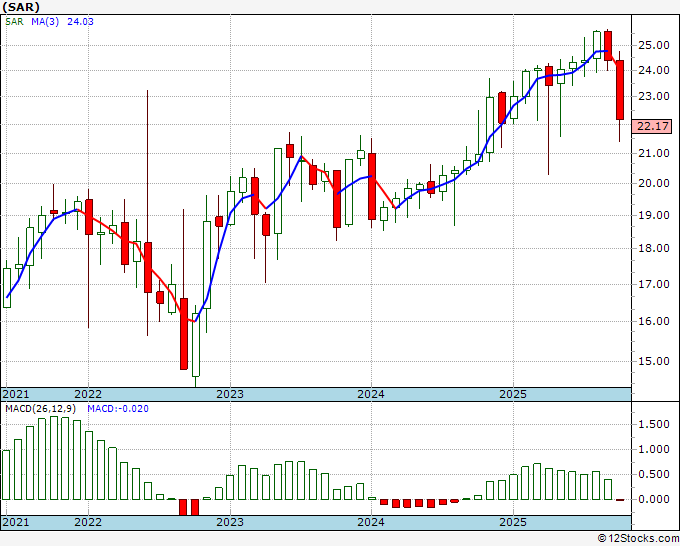
Task: Click the 17.00 price axis label
Action: [654, 284]
